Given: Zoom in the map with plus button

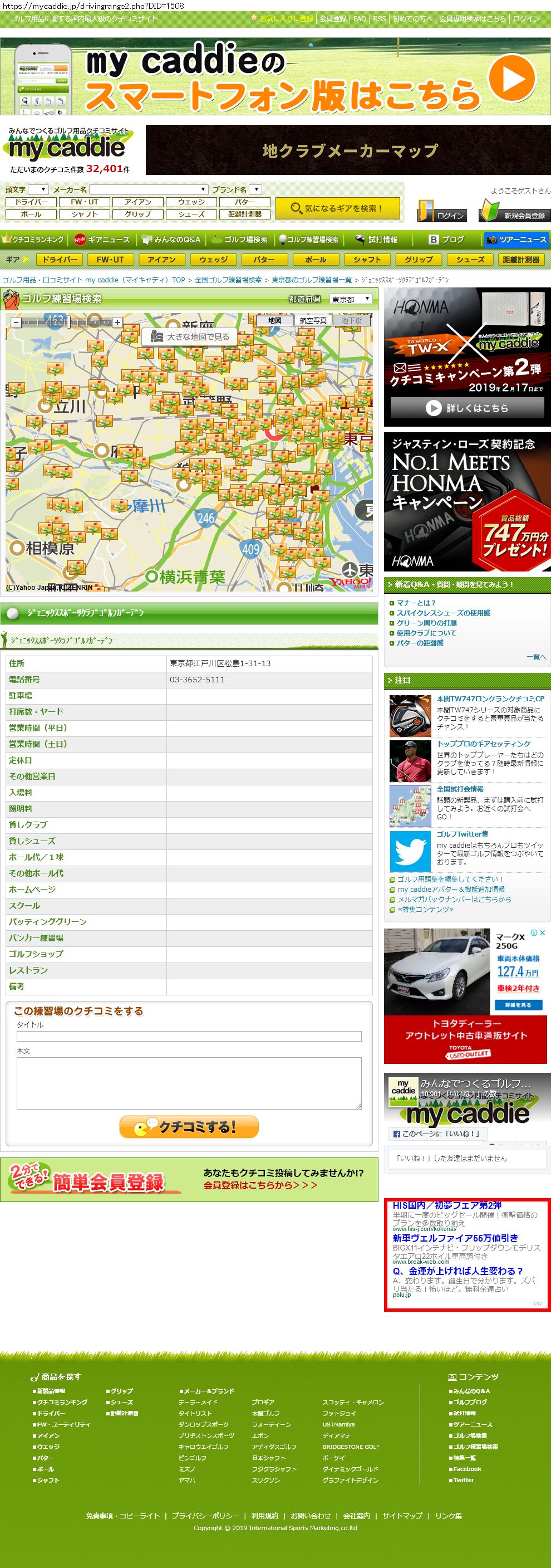Looking at the screenshot, I should (117, 322).
